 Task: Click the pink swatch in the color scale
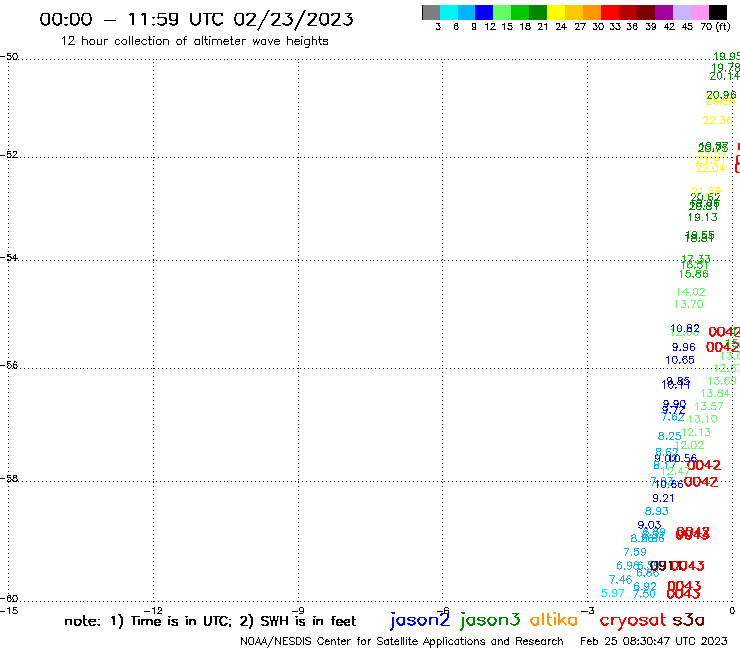[699, 12]
